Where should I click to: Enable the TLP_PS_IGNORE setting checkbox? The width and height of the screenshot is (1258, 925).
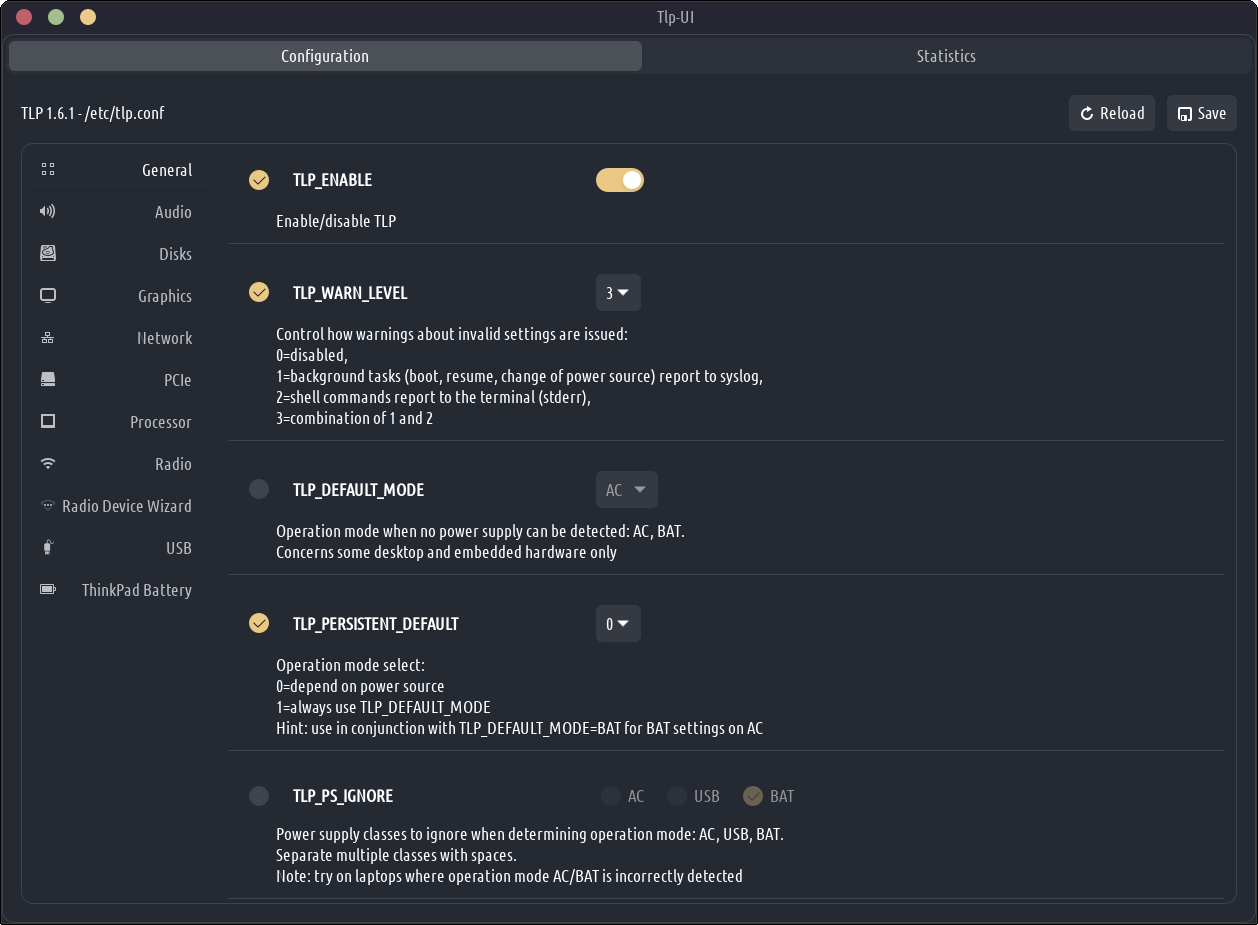(259, 796)
